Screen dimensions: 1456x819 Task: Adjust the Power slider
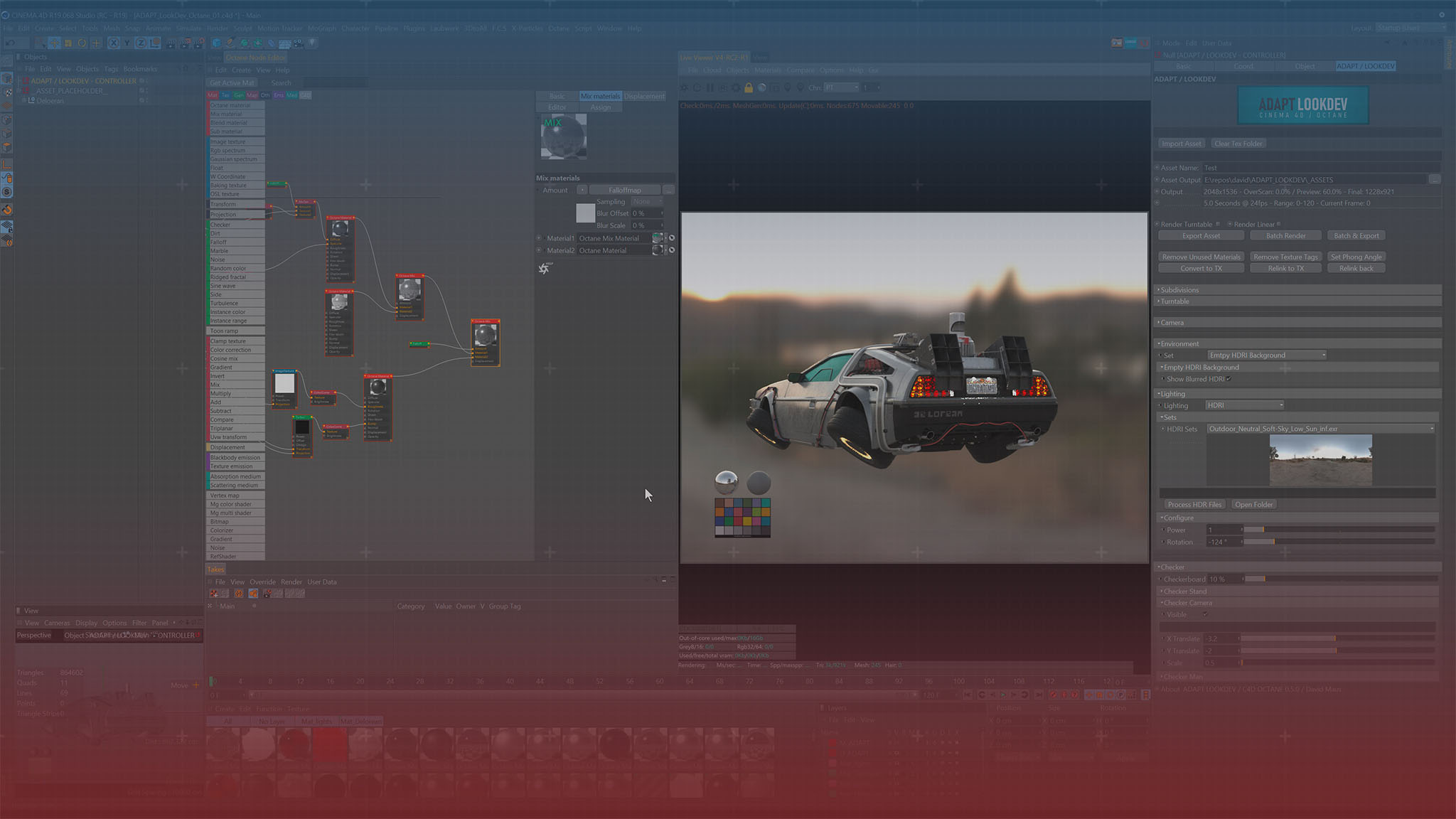click(x=1339, y=530)
